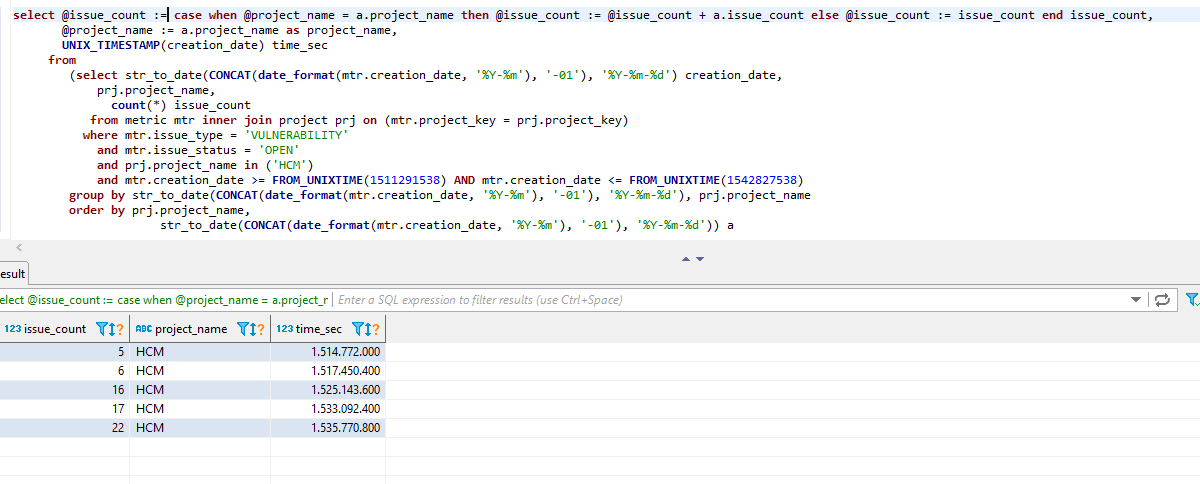Click the downward sash arrow above results

700,259
